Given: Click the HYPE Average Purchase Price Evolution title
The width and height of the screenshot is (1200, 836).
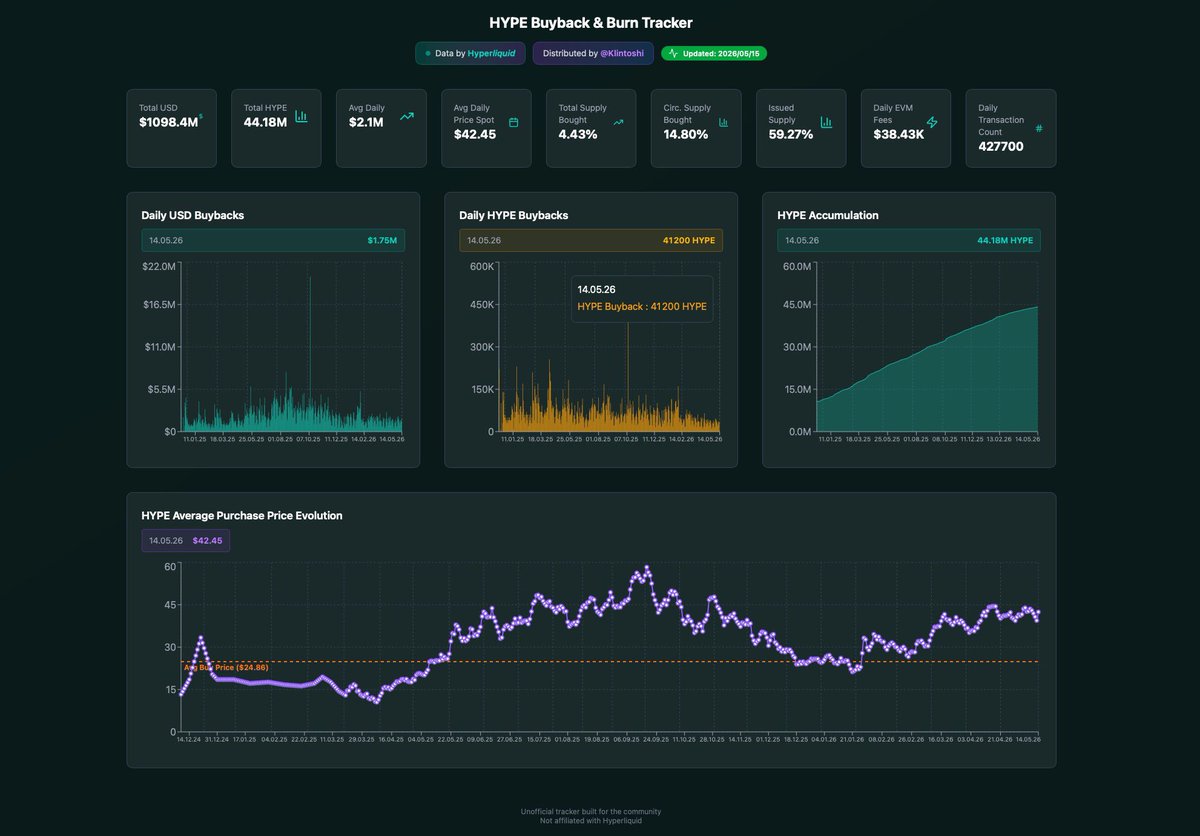Looking at the screenshot, I should coord(242,516).
